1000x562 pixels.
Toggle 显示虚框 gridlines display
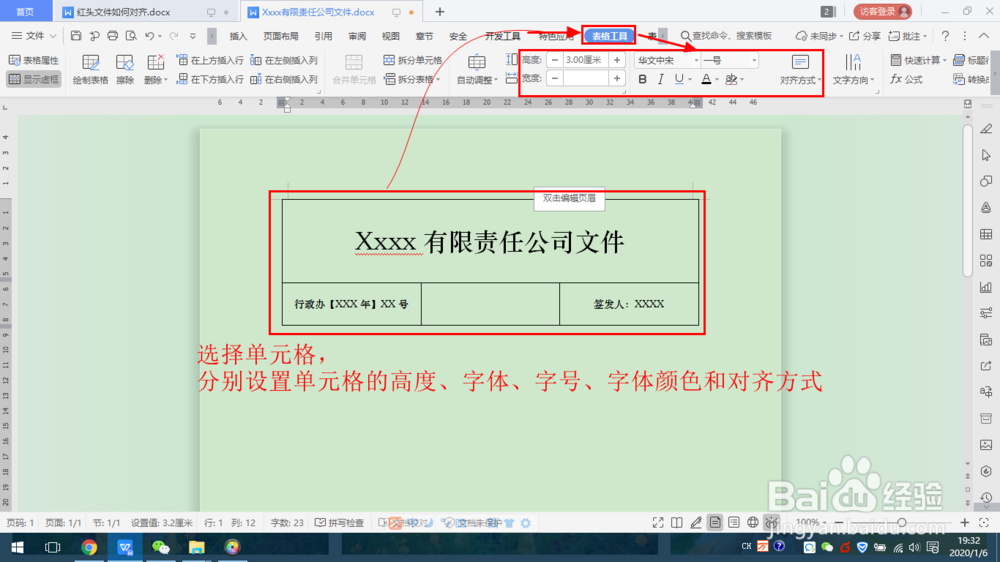tap(34, 79)
